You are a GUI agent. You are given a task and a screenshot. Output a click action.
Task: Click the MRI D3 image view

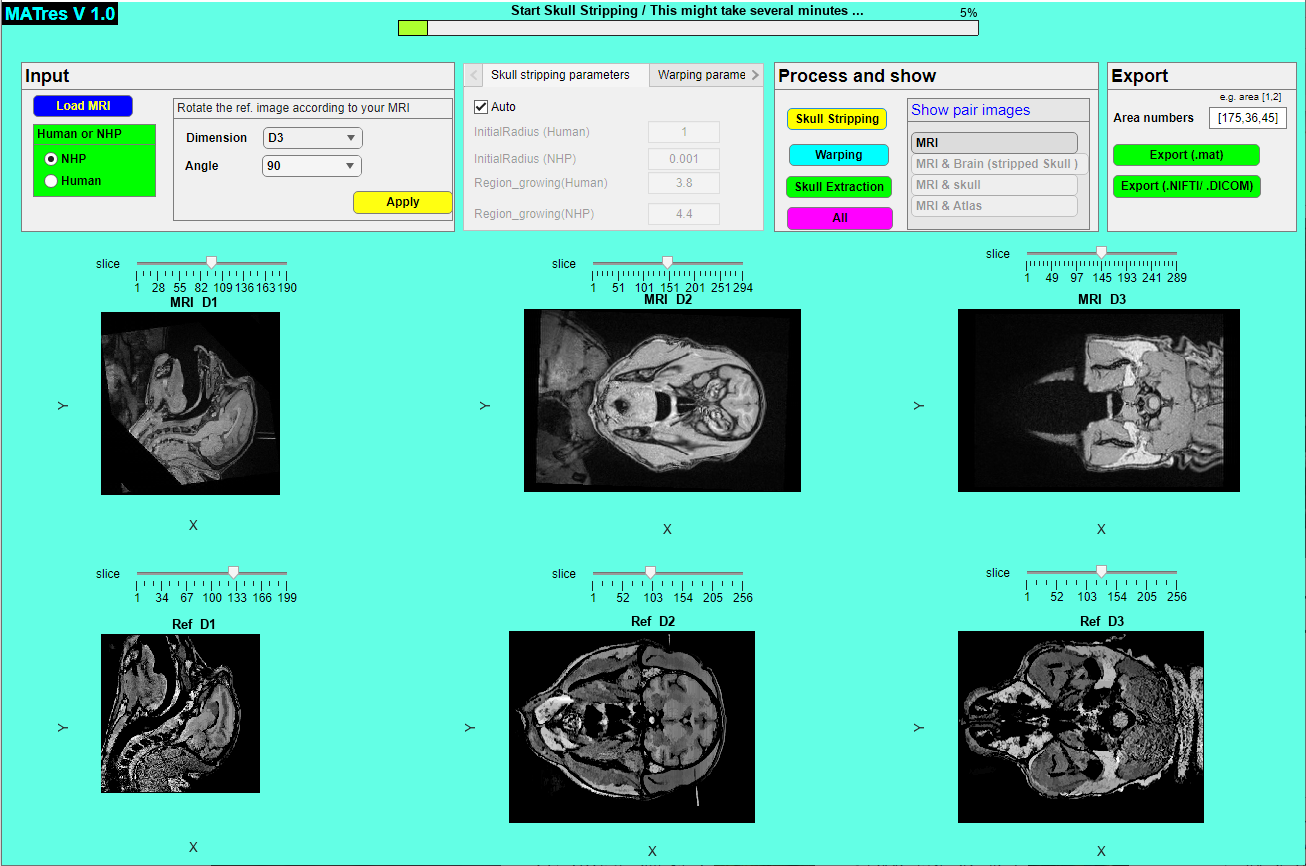pyautogui.click(x=1099, y=400)
